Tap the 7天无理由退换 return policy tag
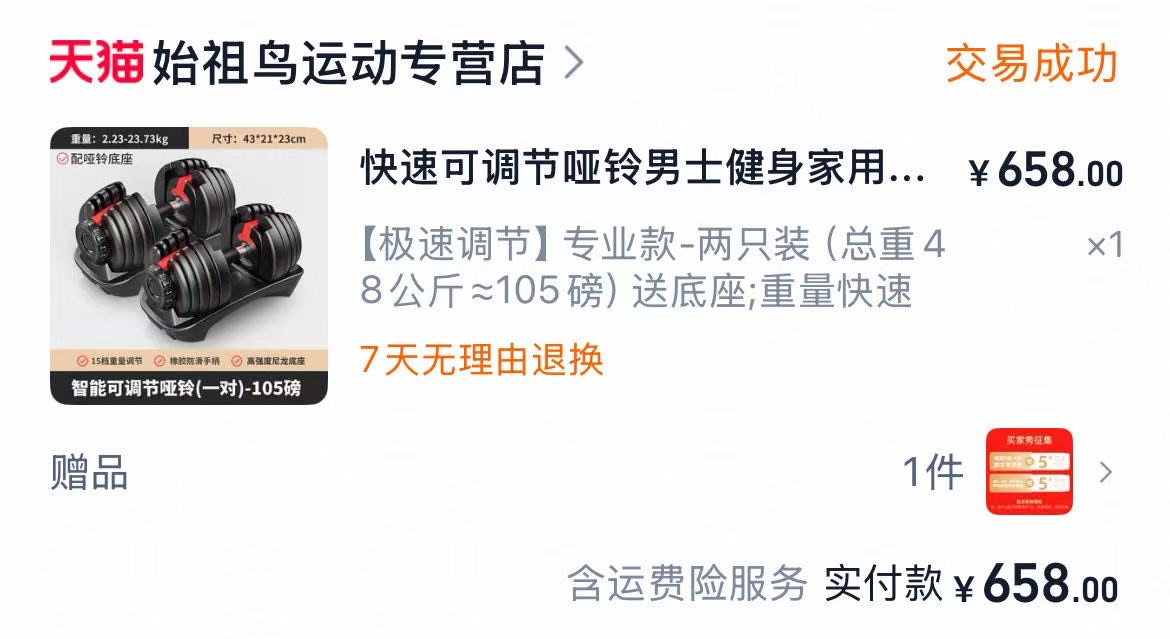Image resolution: width=1170 pixels, height=639 pixels. click(481, 359)
